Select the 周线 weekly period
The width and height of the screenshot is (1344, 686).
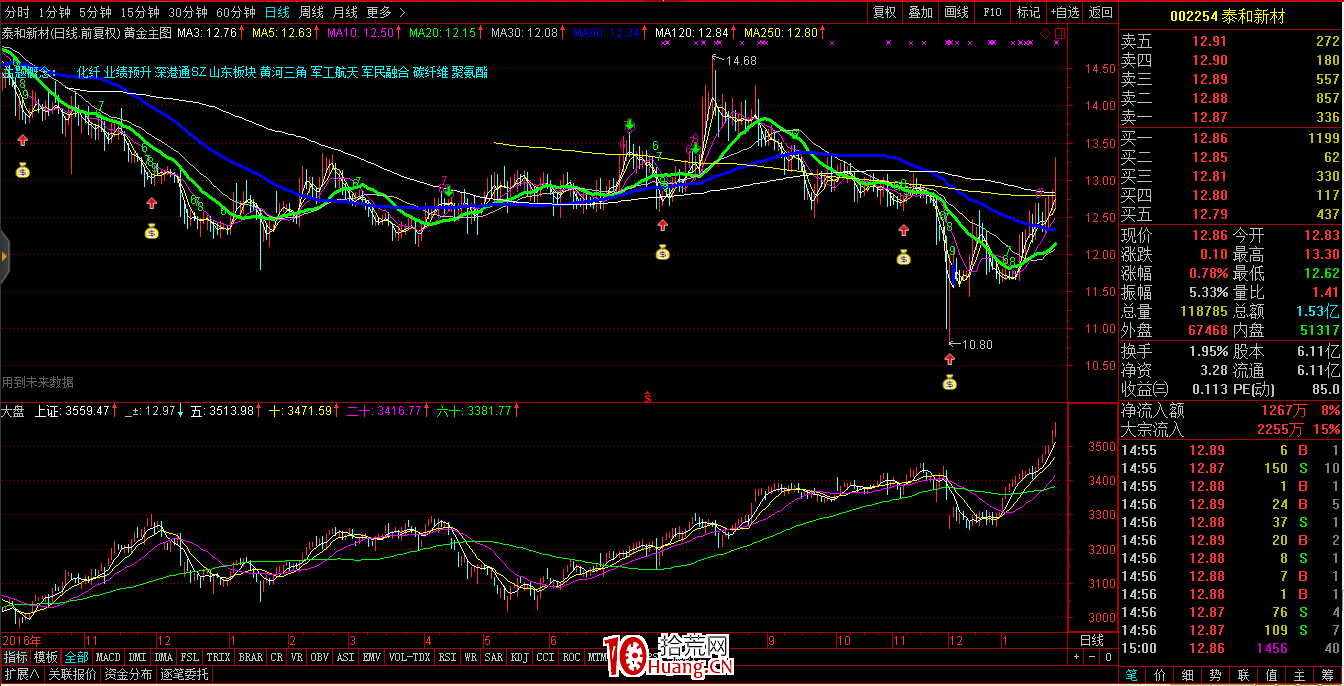[x=311, y=12]
